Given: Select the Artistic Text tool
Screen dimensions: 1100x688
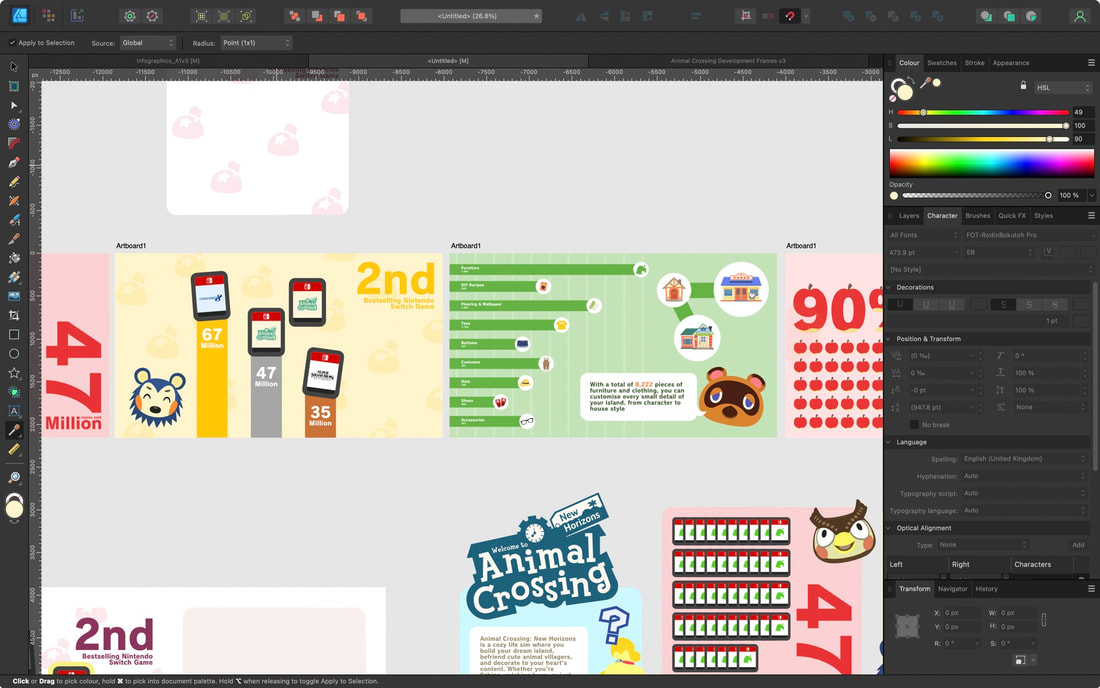Looking at the screenshot, I should tap(14, 411).
